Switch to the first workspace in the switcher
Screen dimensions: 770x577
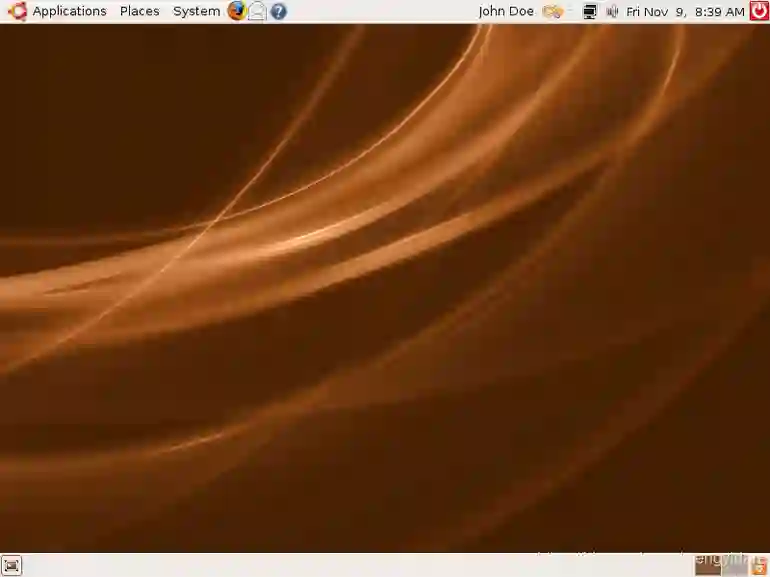tap(708, 565)
